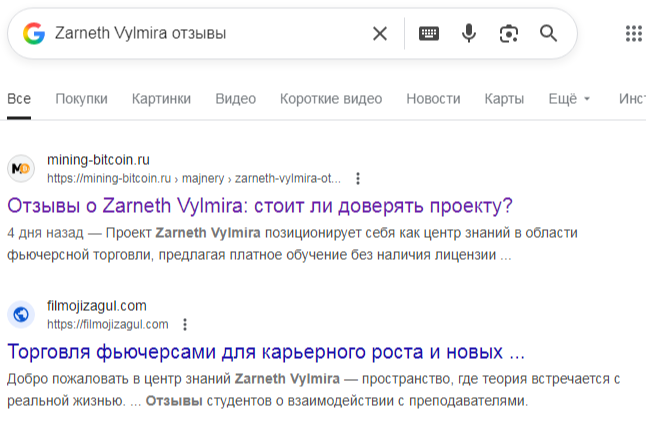The width and height of the screenshot is (646, 439).
Task: Switch to the Новости tab
Action: point(433,99)
